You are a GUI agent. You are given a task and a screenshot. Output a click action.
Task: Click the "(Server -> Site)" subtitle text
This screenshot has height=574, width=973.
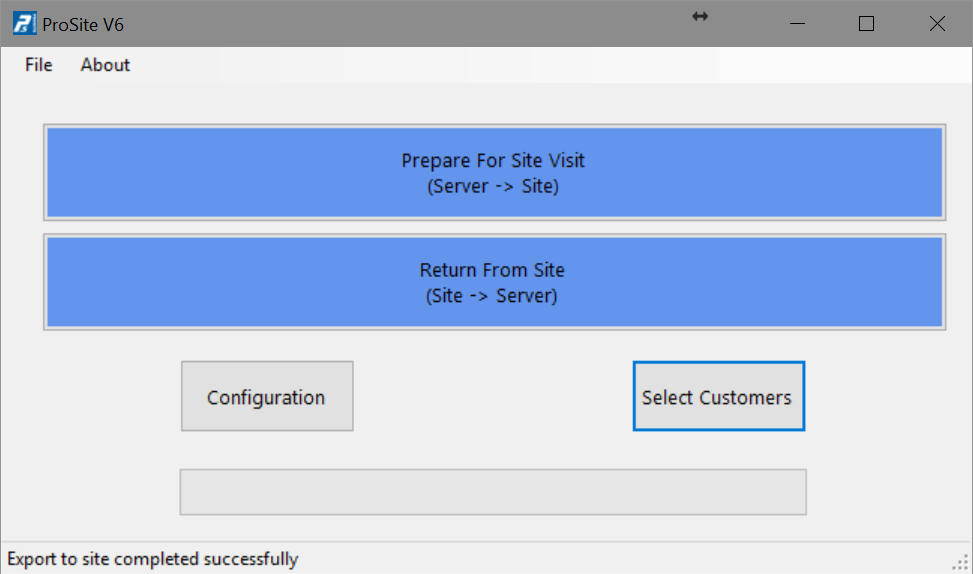tap(493, 186)
